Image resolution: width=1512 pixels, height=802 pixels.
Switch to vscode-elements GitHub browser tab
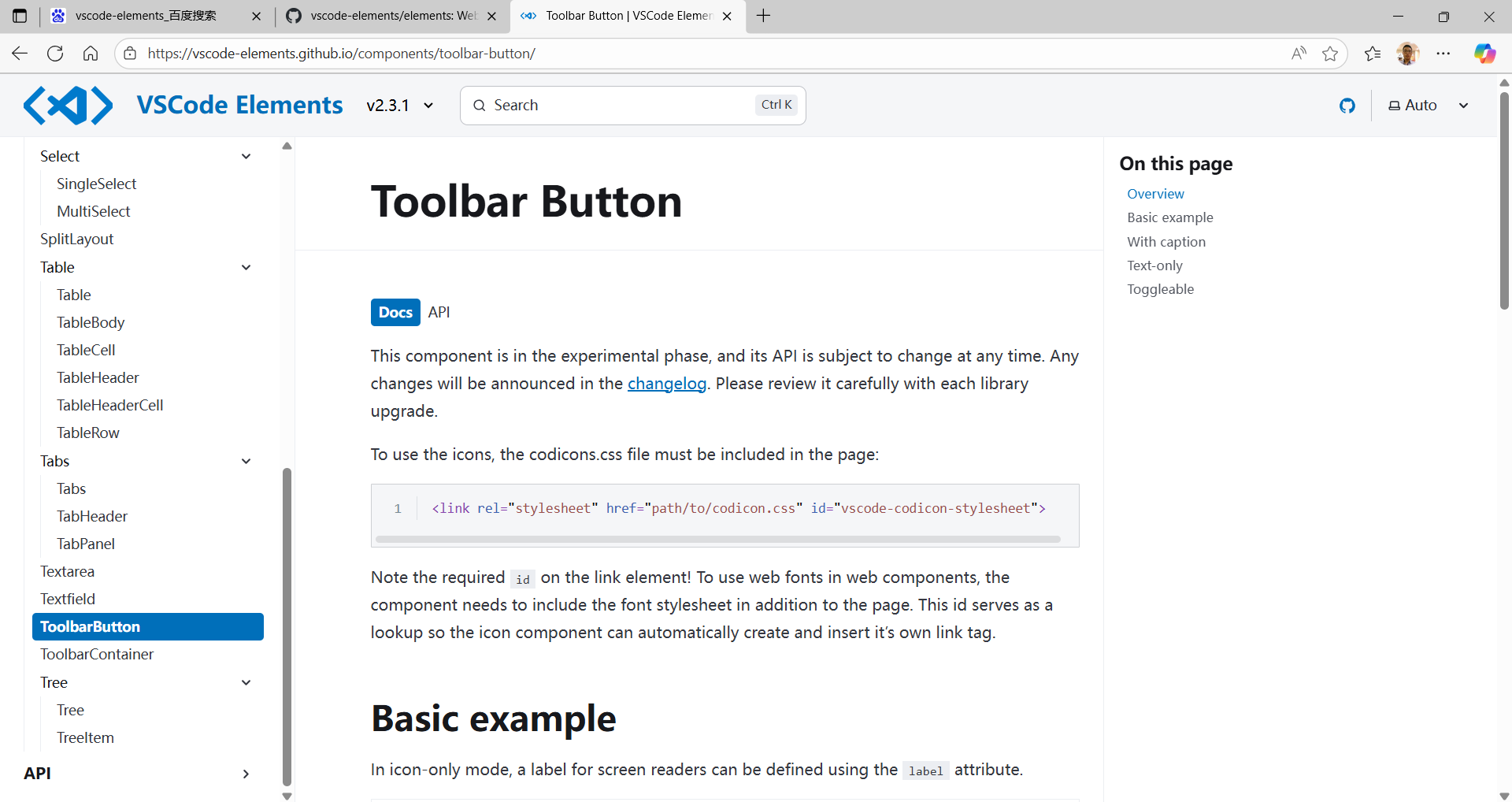point(392,16)
